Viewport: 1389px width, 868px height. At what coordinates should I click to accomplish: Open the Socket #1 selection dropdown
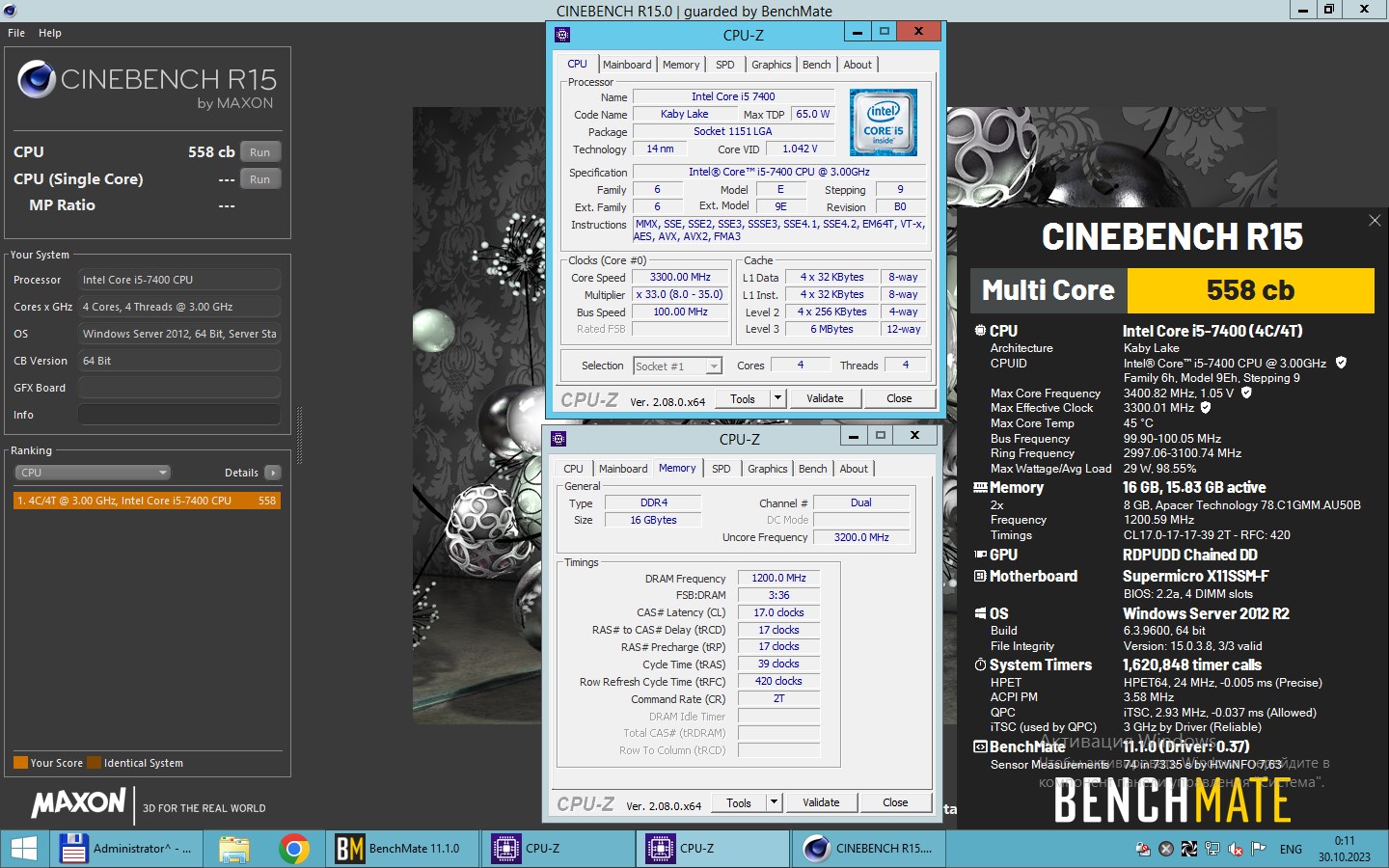click(x=677, y=366)
